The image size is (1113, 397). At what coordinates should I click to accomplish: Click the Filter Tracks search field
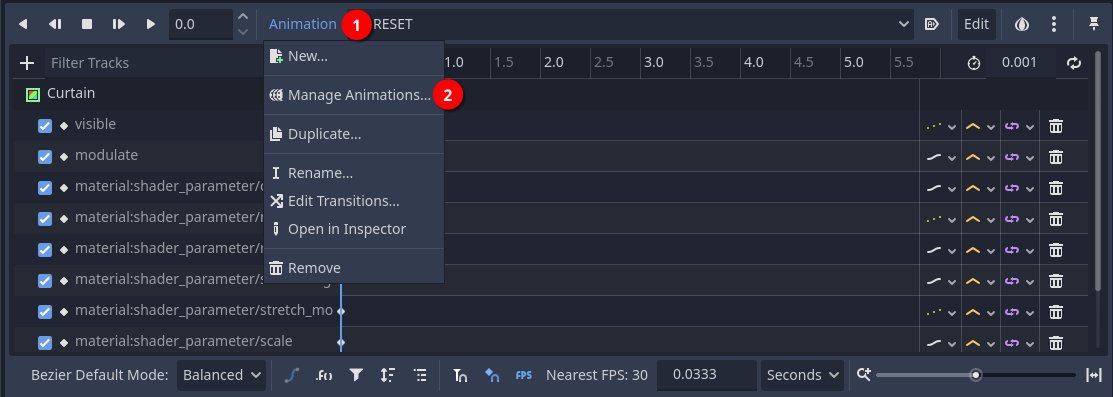coord(153,63)
